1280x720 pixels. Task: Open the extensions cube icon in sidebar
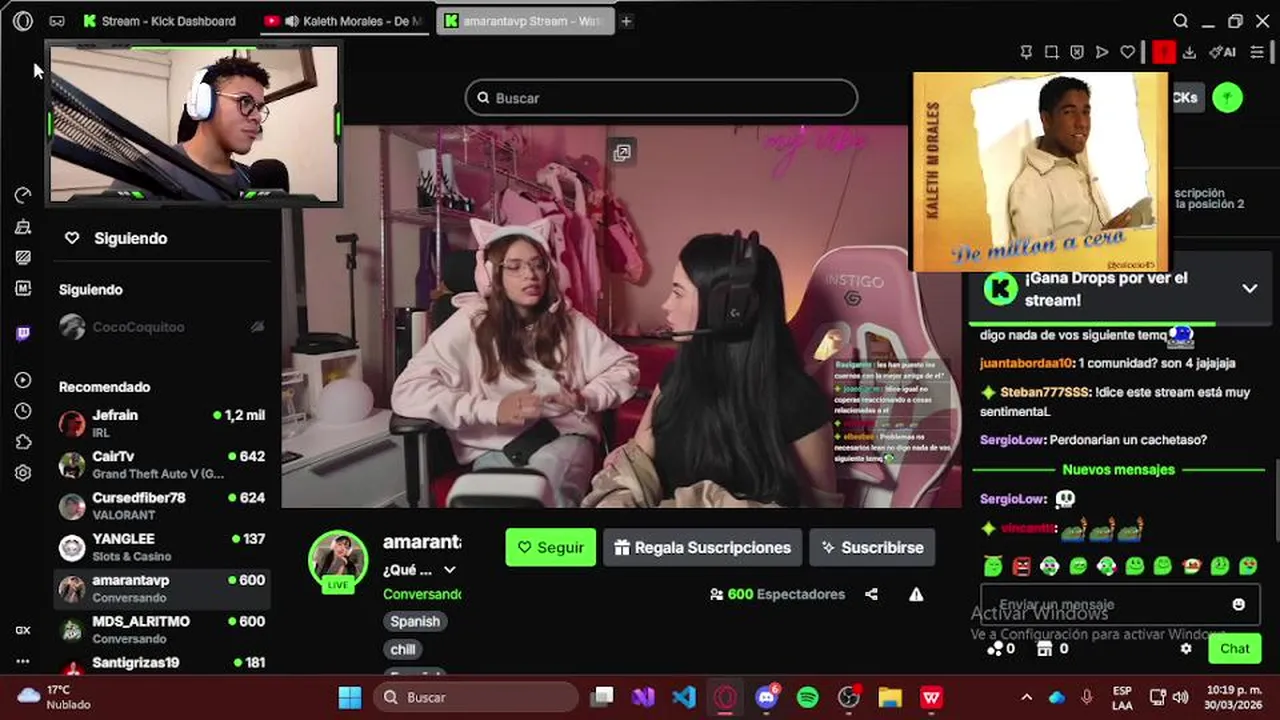(23, 442)
